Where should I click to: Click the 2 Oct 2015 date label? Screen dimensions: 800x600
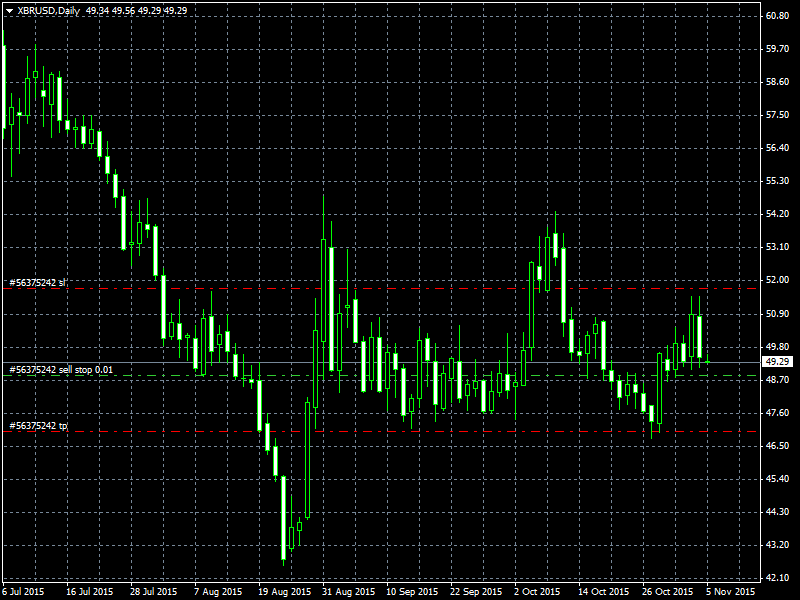click(538, 592)
